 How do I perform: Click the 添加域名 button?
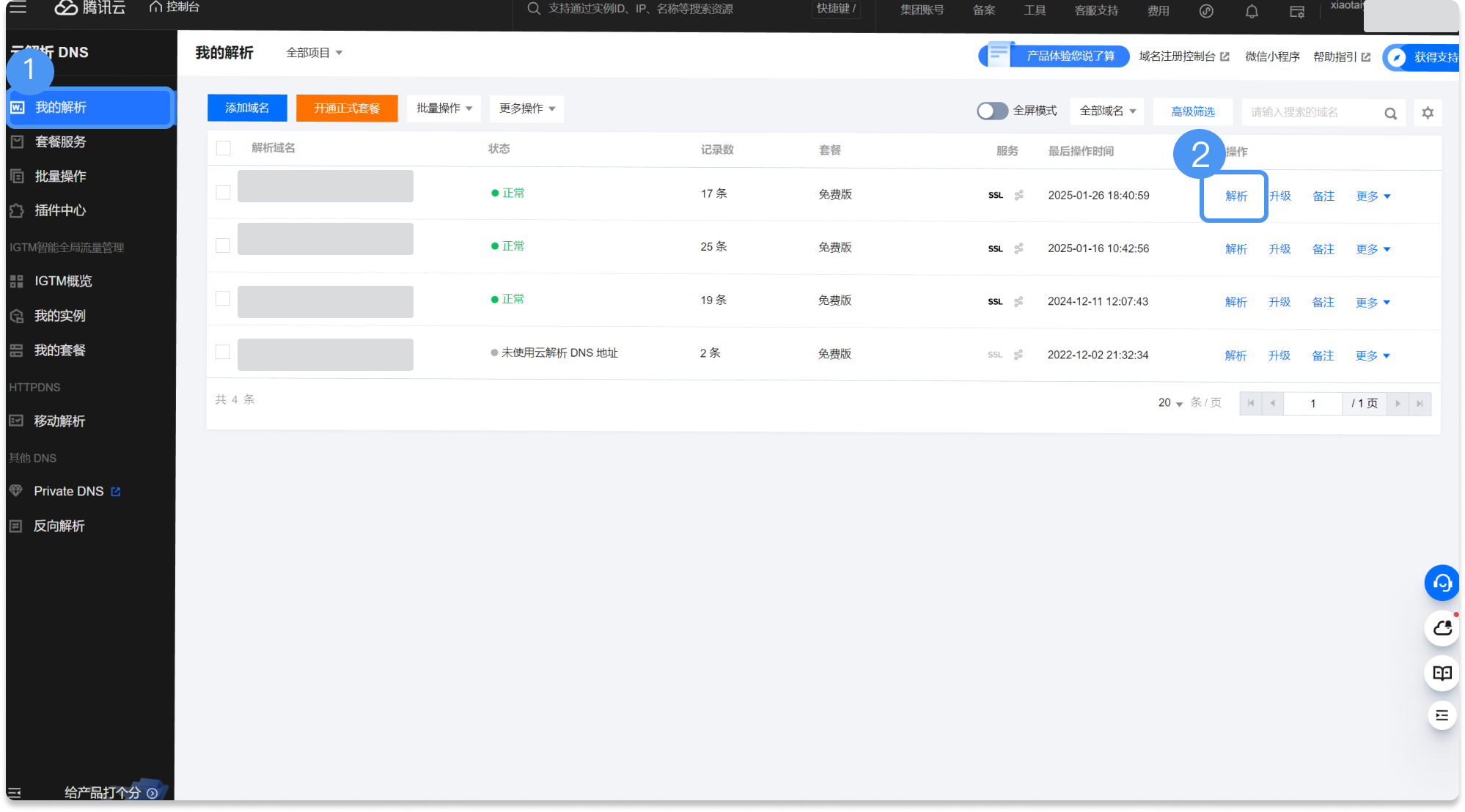247,108
